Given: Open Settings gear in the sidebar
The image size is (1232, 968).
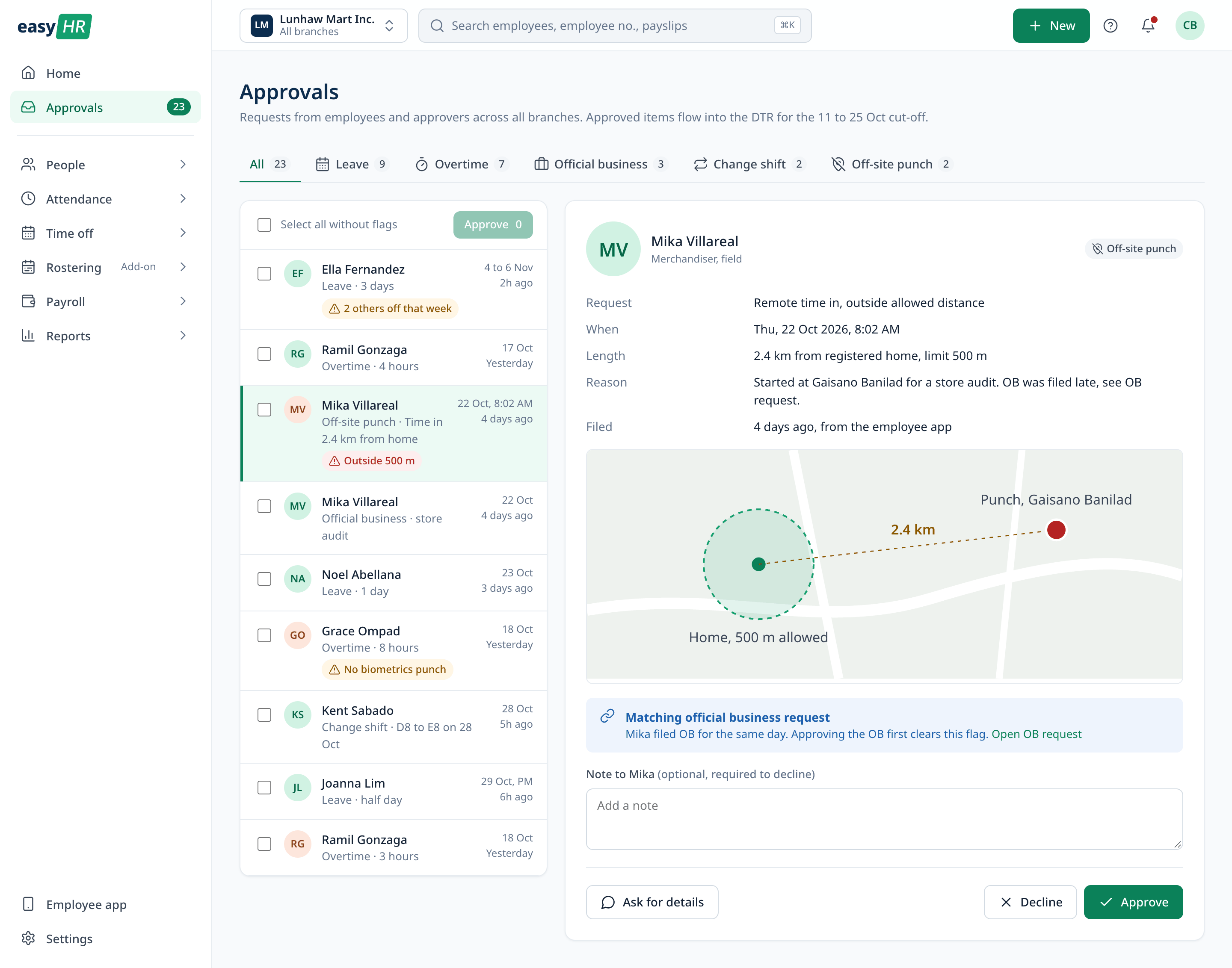Looking at the screenshot, I should coord(106,938).
